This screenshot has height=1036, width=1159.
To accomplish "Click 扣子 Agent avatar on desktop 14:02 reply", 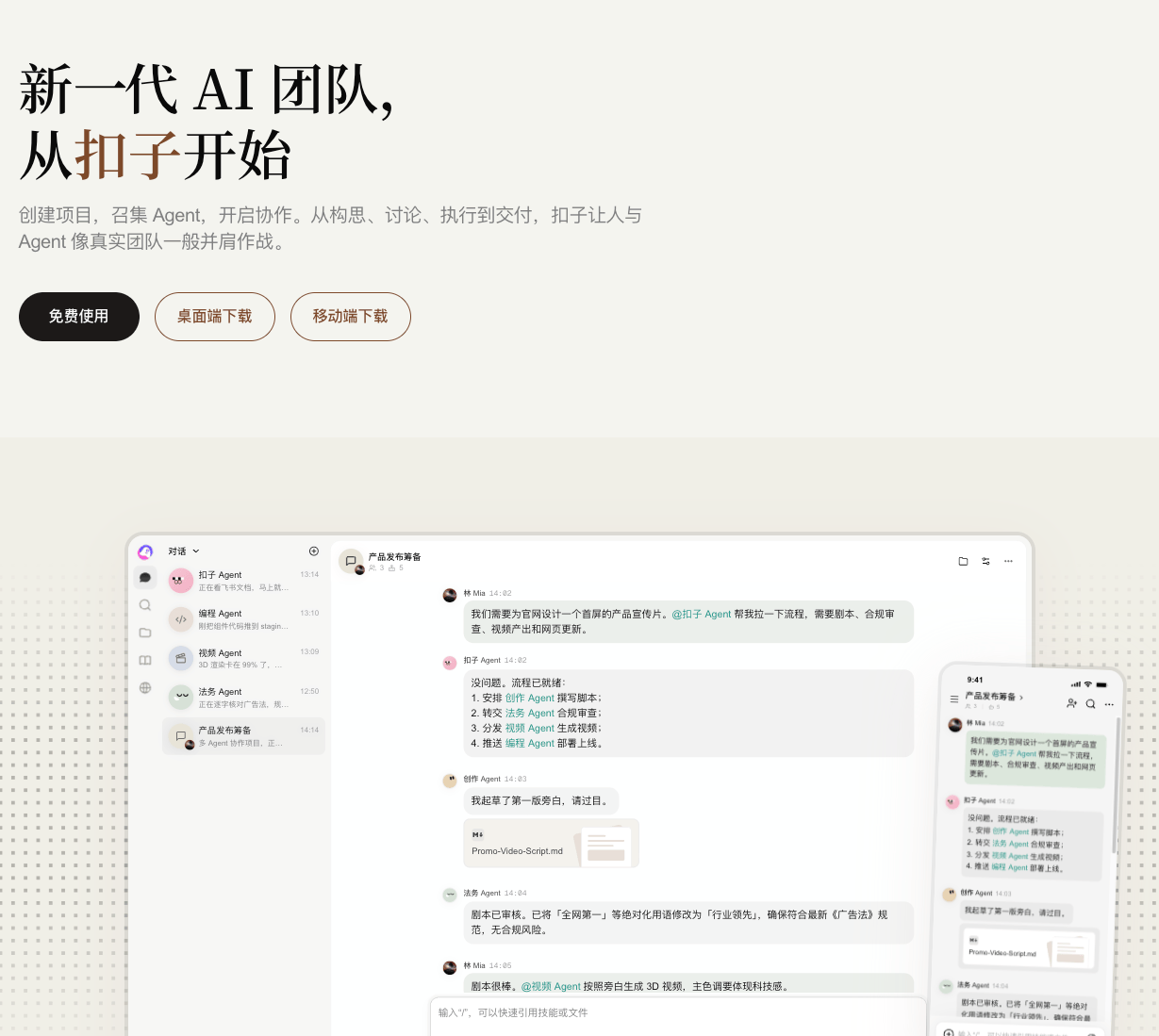I will pyautogui.click(x=450, y=663).
